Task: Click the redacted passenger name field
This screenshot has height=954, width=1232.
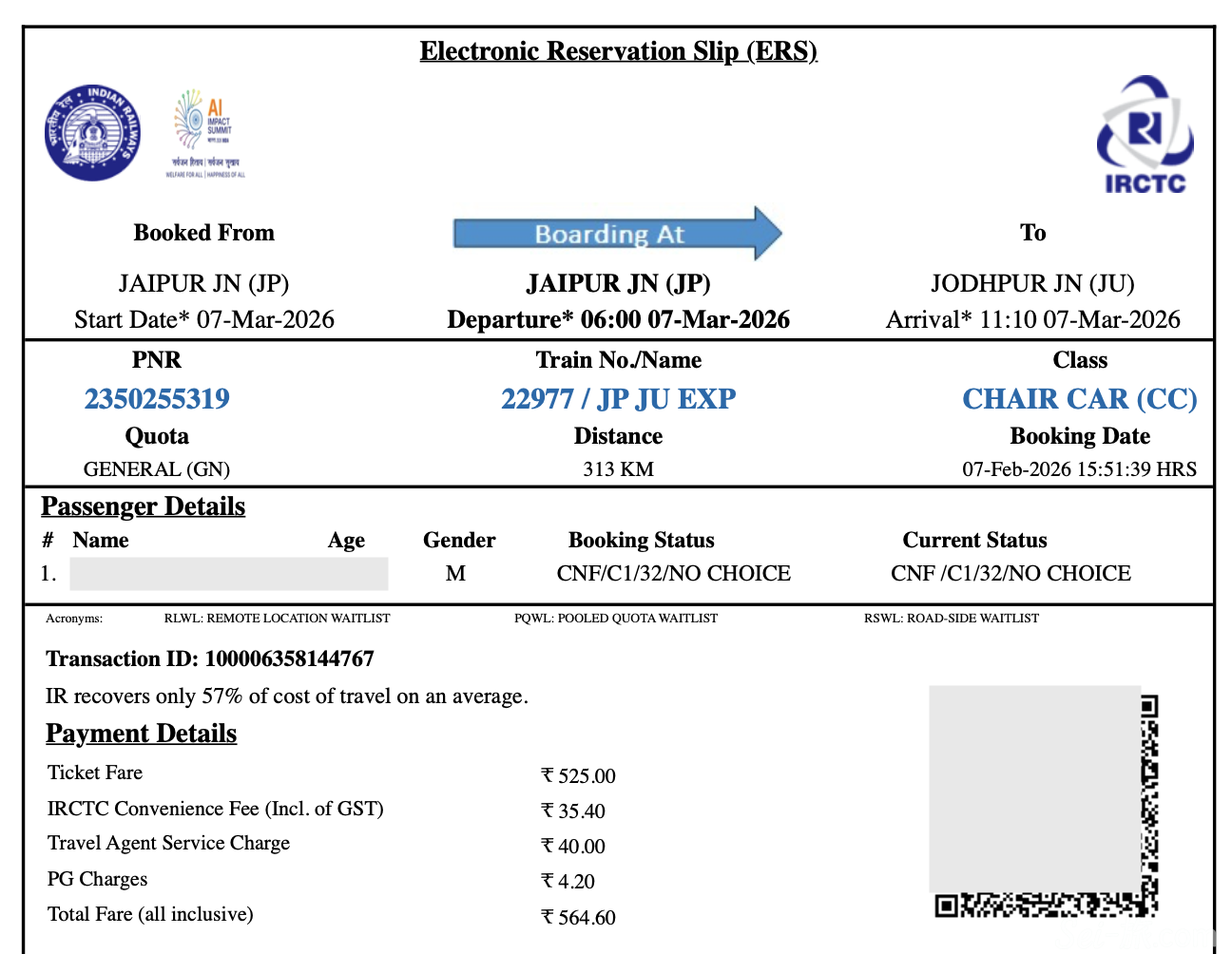Action: tap(228, 574)
